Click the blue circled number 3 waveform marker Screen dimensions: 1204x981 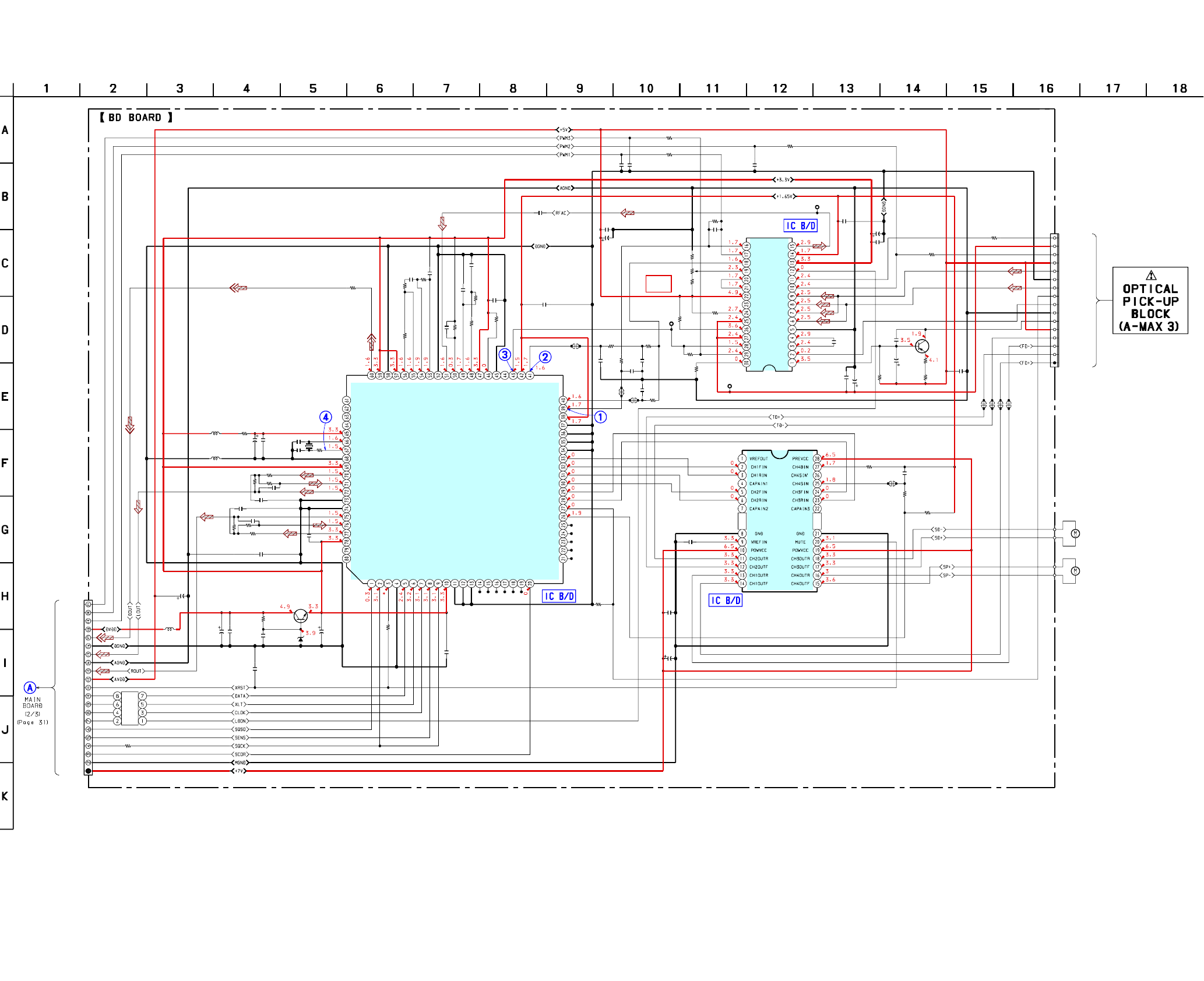[x=505, y=354]
